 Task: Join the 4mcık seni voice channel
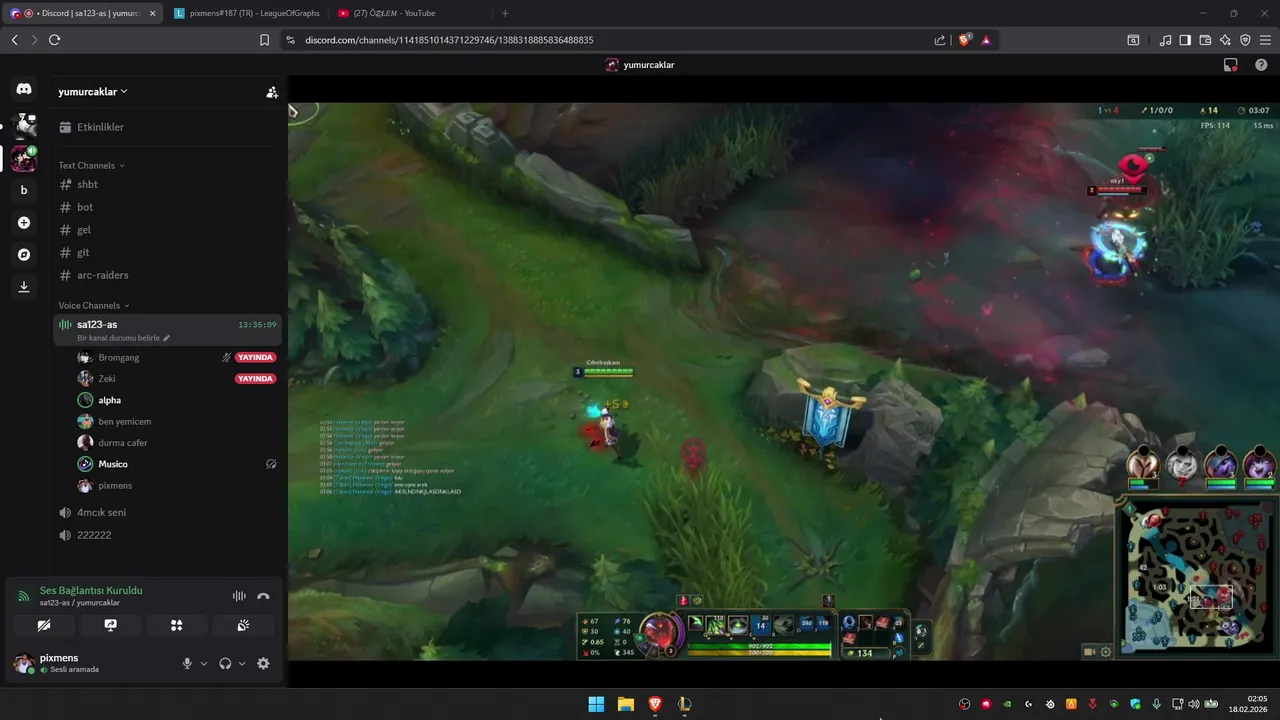[x=167, y=512]
